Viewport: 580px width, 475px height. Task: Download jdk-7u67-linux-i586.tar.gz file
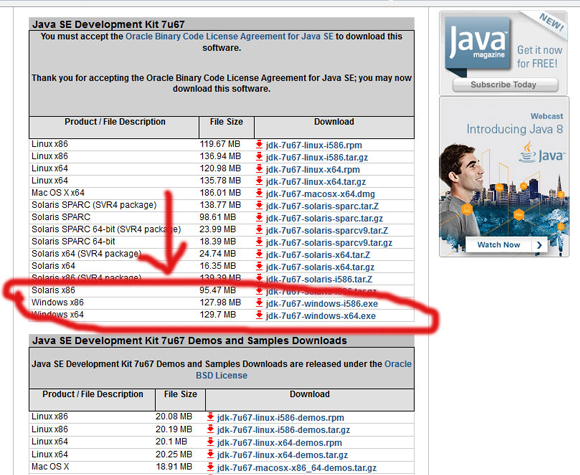pos(317,157)
